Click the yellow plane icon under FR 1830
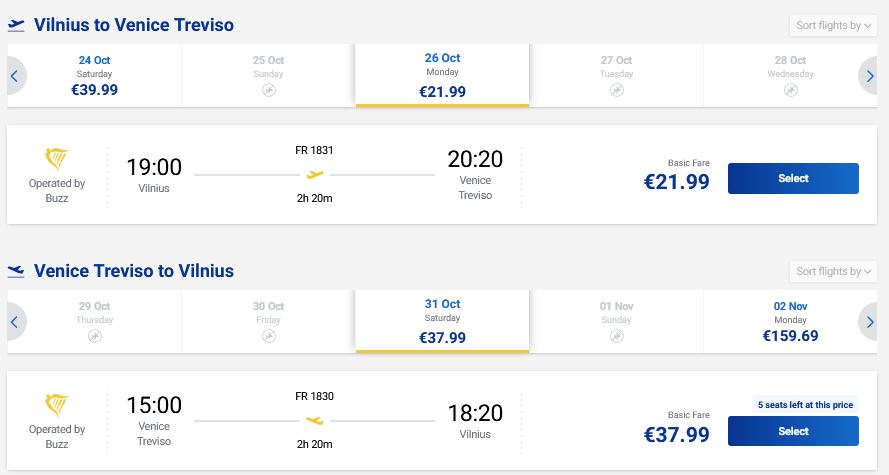The height and width of the screenshot is (475, 889). [x=315, y=421]
